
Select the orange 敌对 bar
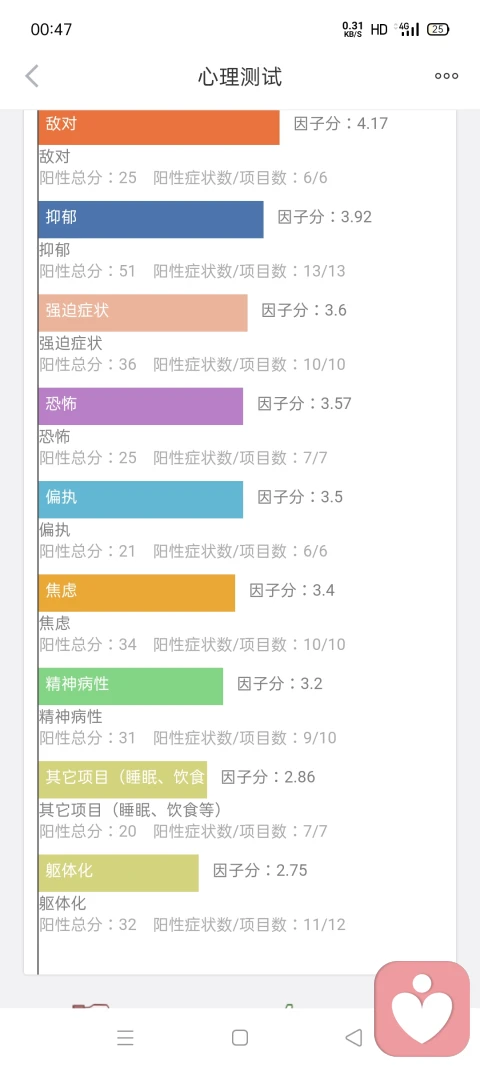(x=159, y=127)
